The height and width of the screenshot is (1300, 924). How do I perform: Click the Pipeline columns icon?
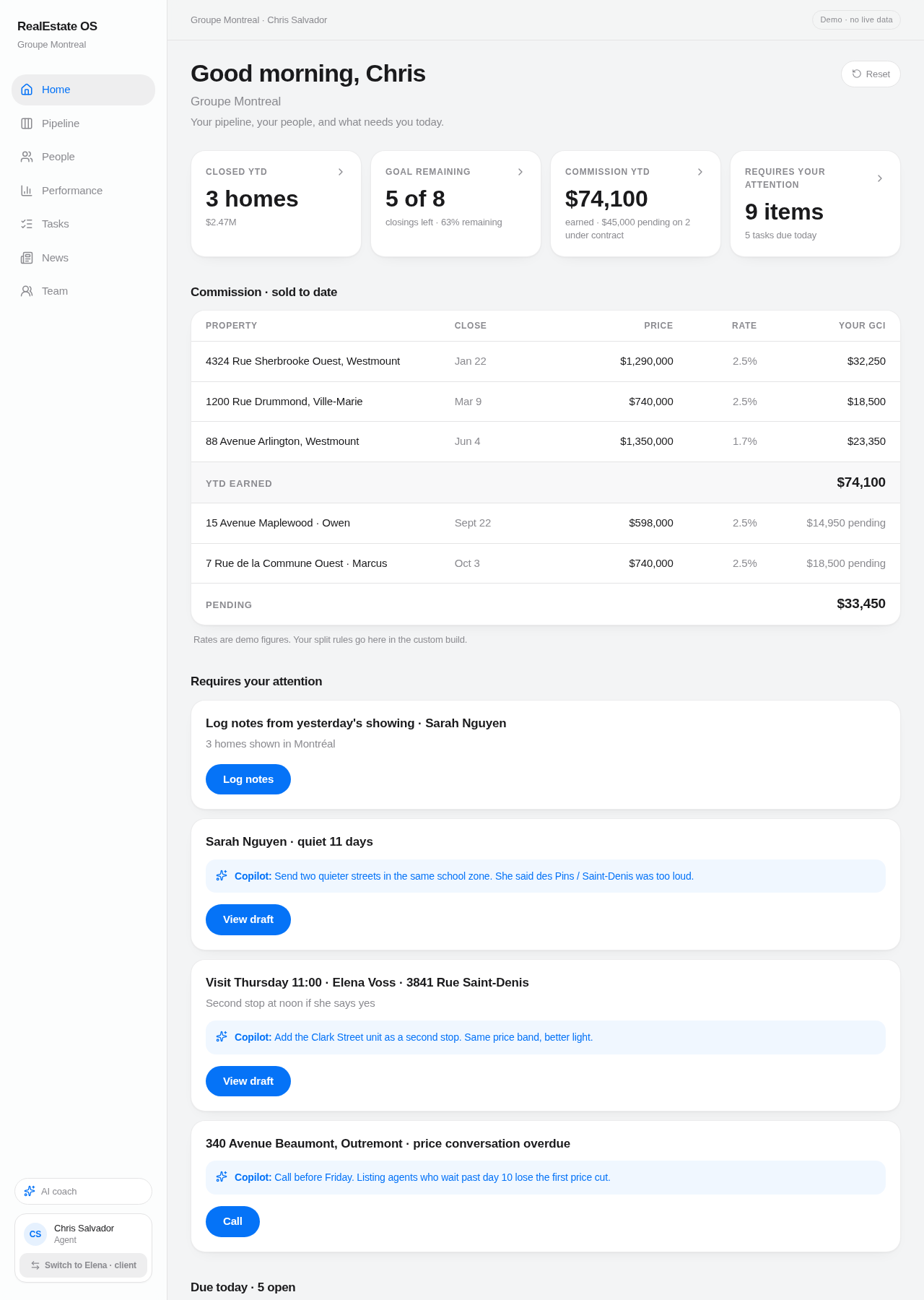click(27, 123)
